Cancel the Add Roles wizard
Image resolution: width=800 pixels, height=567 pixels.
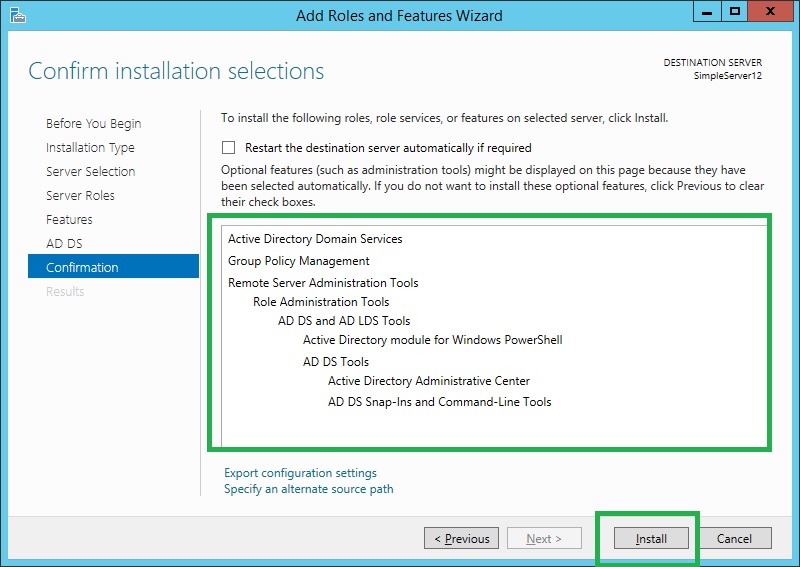(x=734, y=538)
